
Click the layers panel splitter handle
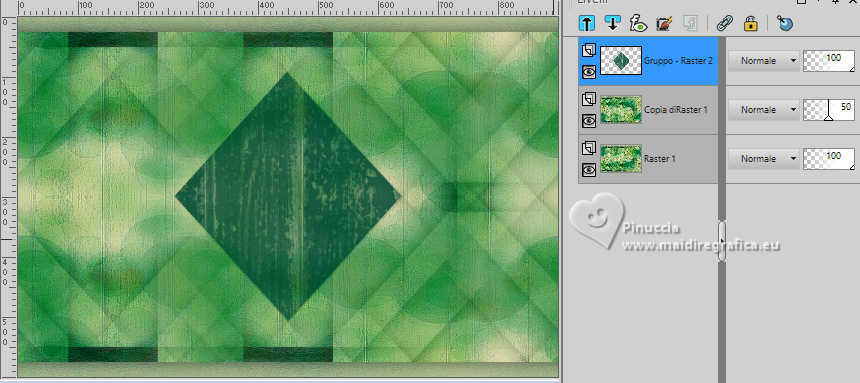pyautogui.click(x=722, y=241)
